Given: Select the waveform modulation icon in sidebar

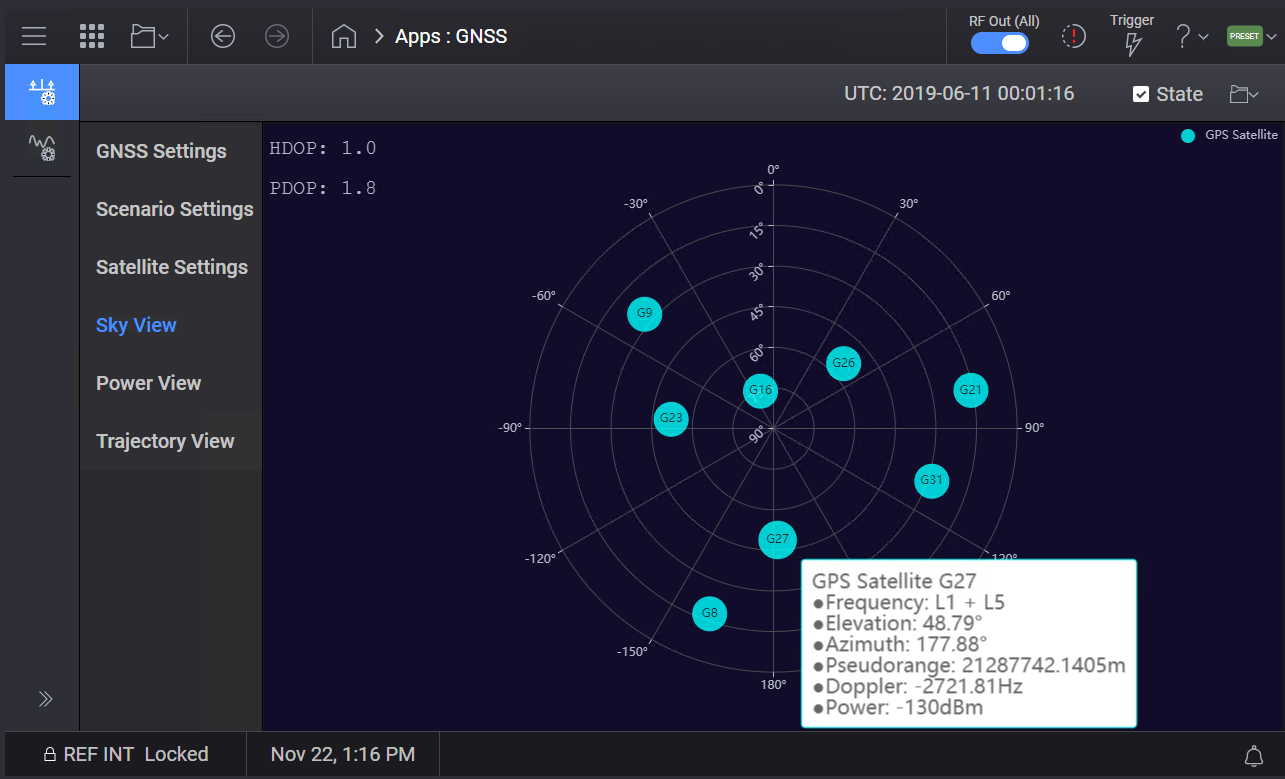Looking at the screenshot, I should (x=41, y=148).
